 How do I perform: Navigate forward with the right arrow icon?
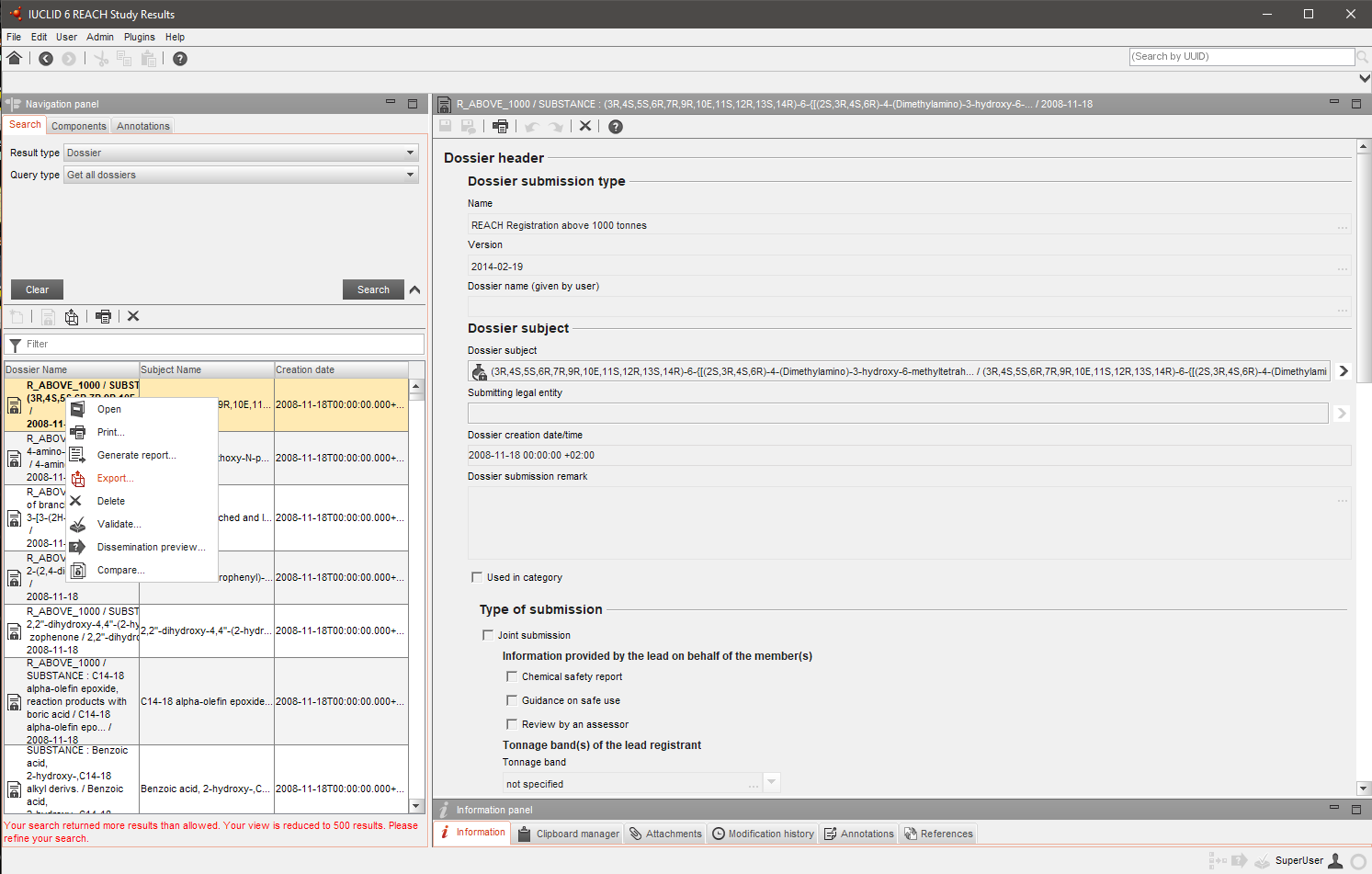(x=69, y=59)
